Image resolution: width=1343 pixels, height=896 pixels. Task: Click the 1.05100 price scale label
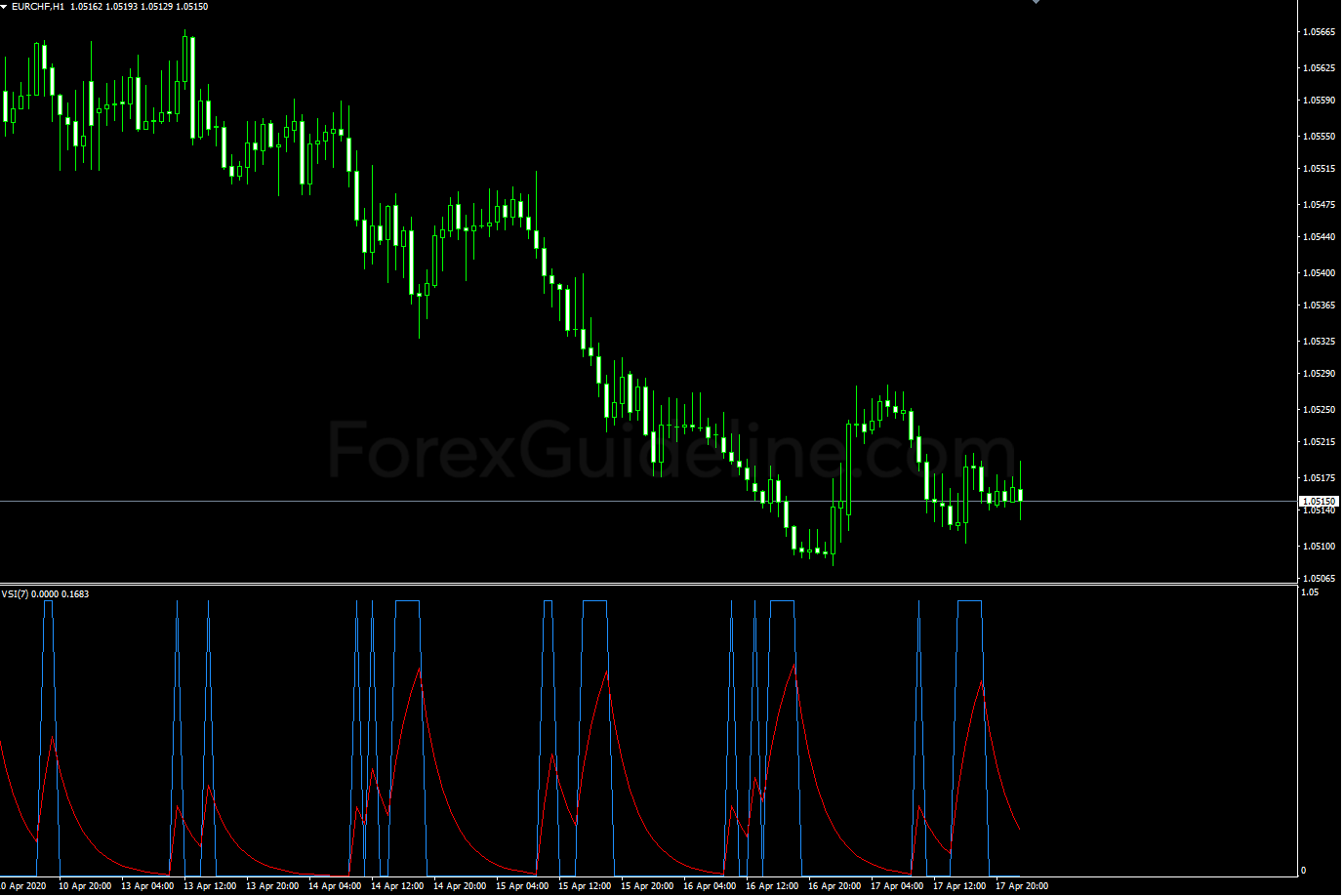[1319, 547]
